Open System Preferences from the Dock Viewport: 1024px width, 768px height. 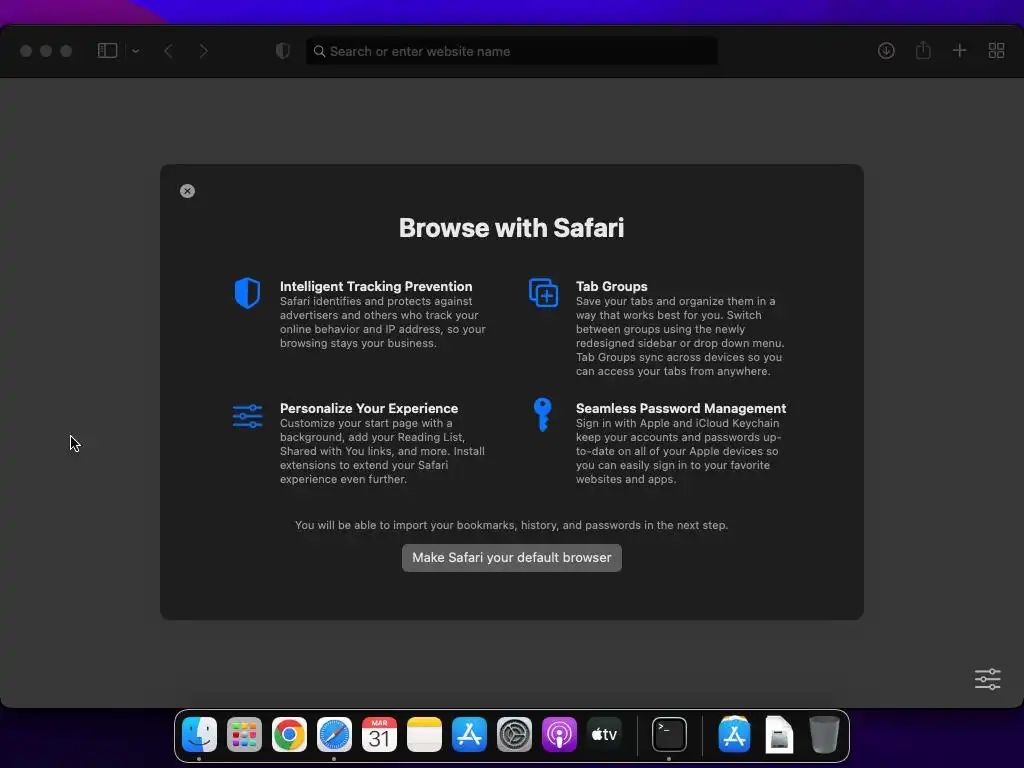[515, 735]
